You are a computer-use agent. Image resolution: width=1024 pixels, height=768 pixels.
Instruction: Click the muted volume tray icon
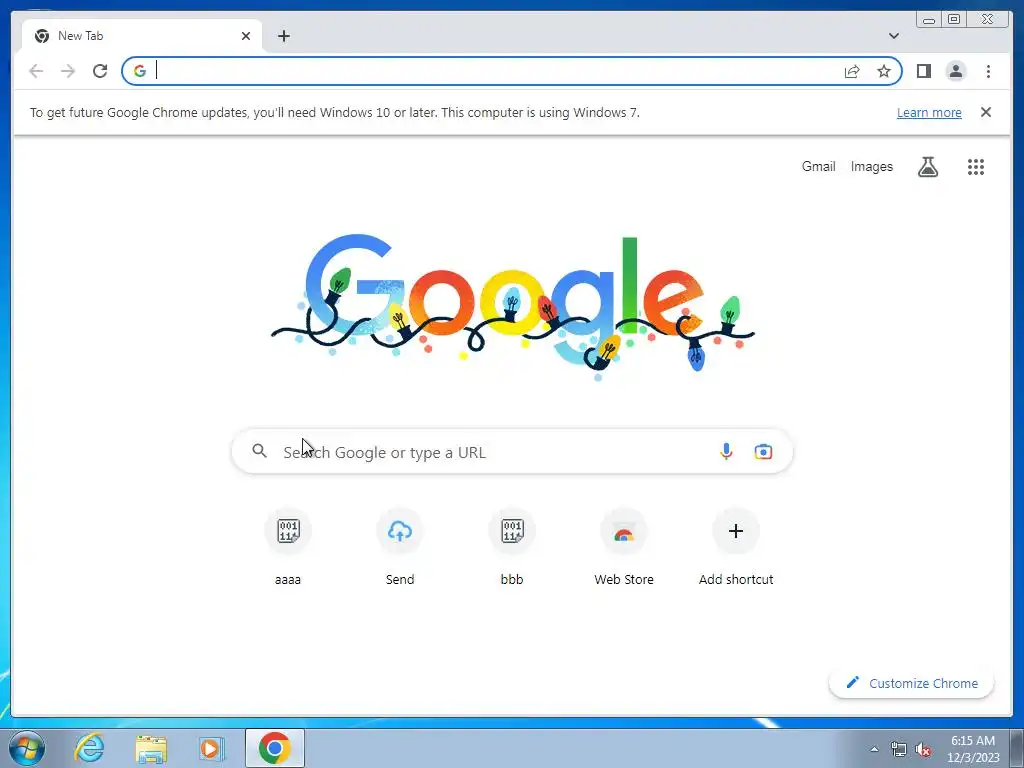(x=923, y=749)
